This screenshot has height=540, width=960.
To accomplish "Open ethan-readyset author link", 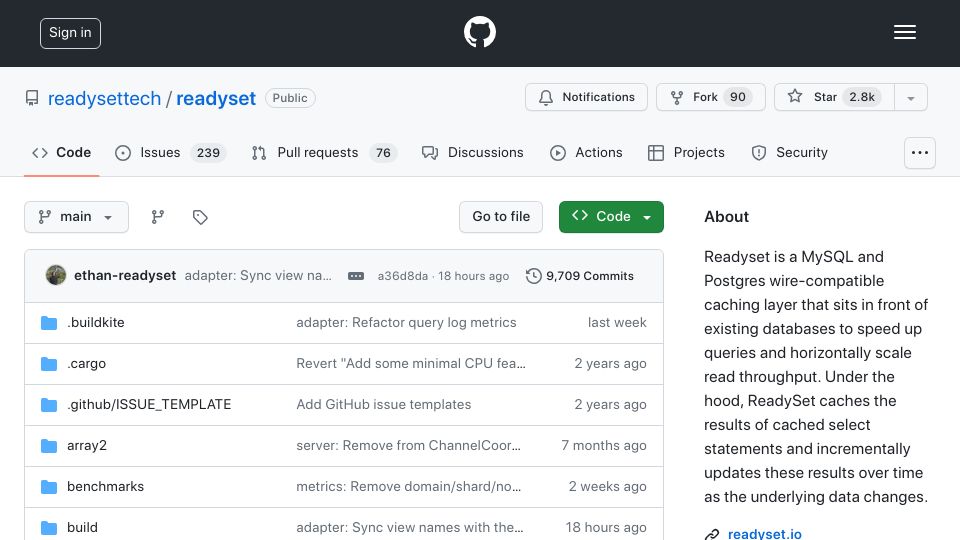I will pos(125,276).
